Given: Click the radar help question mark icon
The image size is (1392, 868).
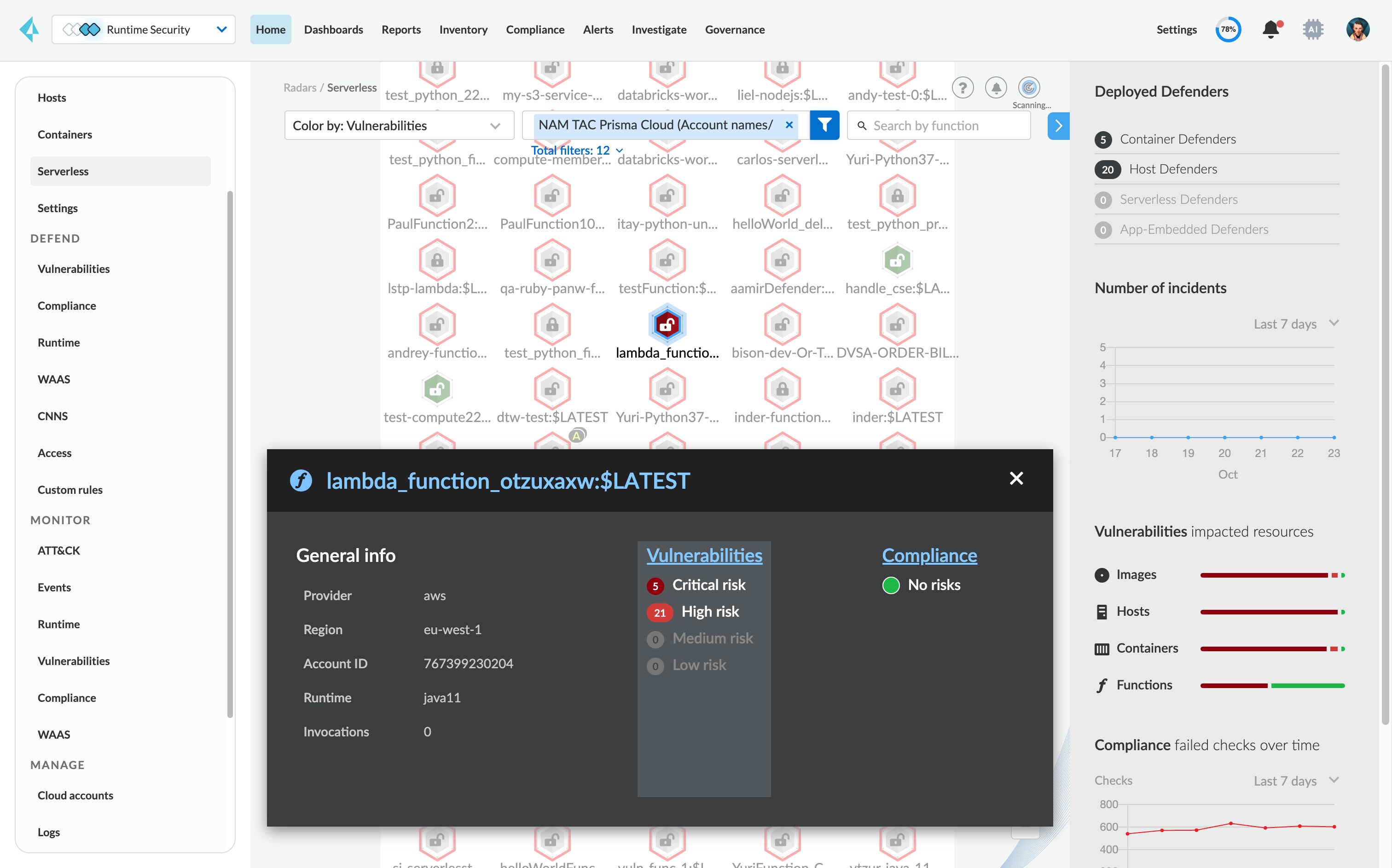Looking at the screenshot, I should 963,88.
